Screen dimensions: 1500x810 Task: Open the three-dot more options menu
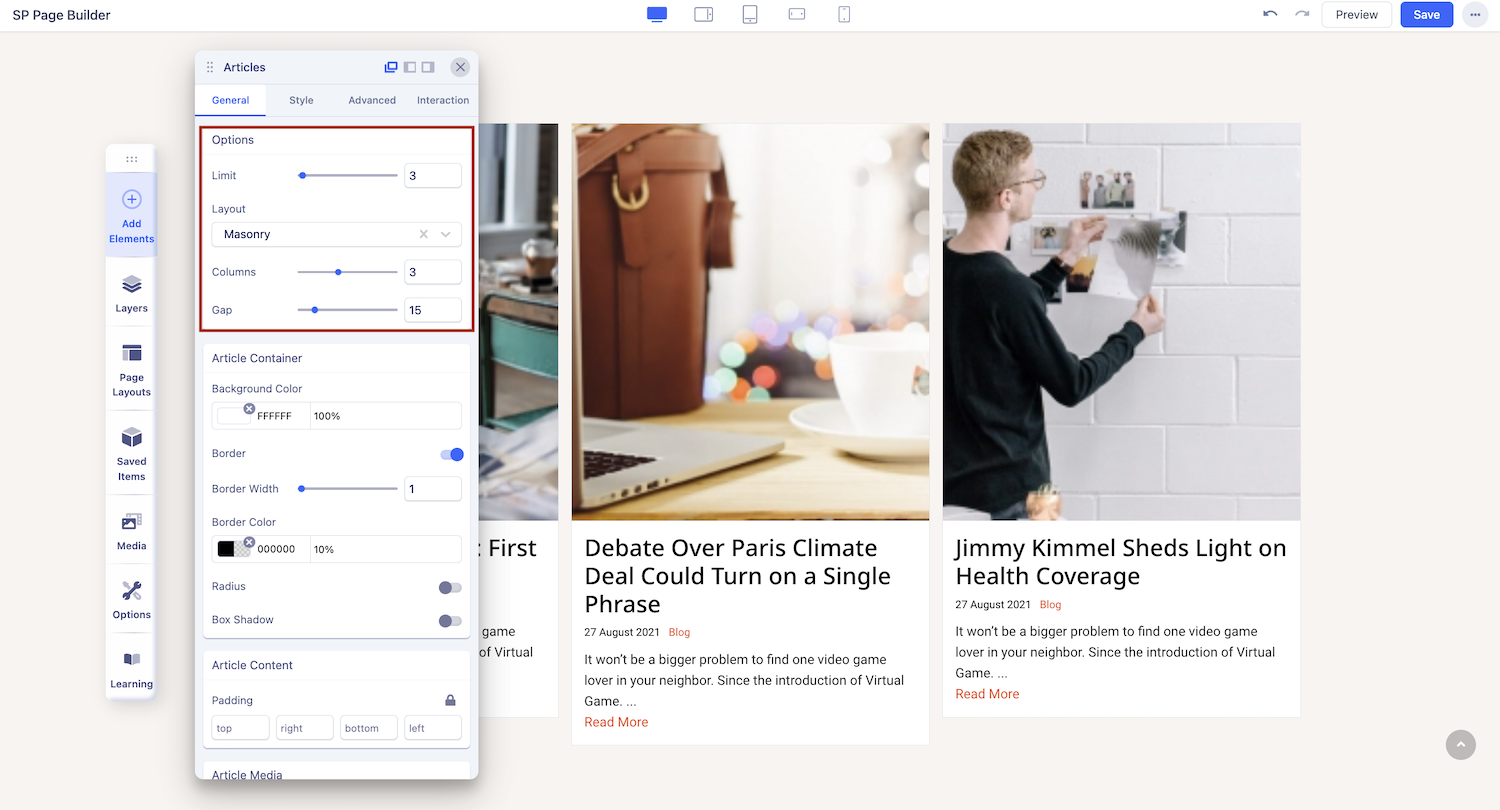(x=1475, y=15)
